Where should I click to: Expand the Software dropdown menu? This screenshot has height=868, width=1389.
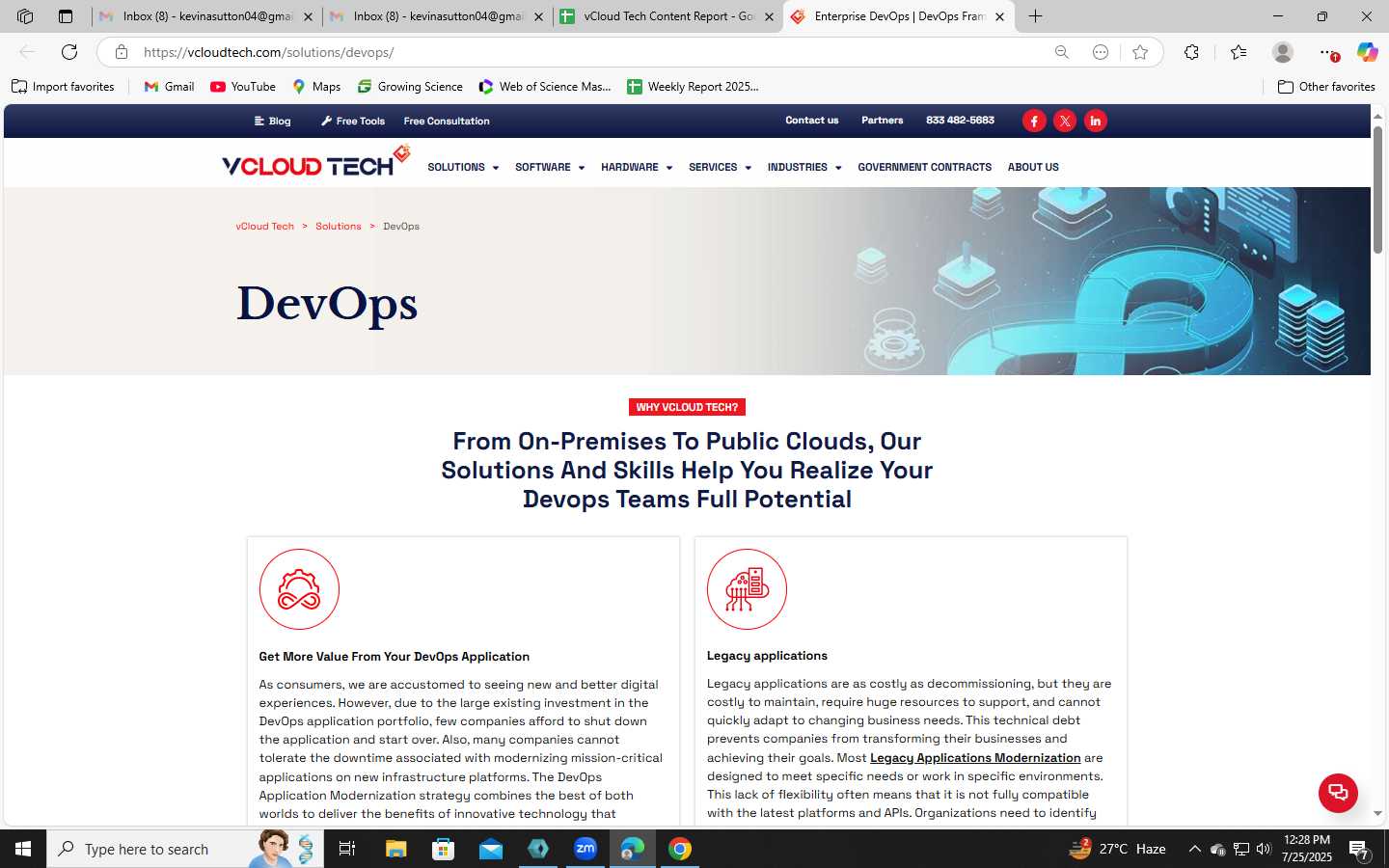click(550, 167)
